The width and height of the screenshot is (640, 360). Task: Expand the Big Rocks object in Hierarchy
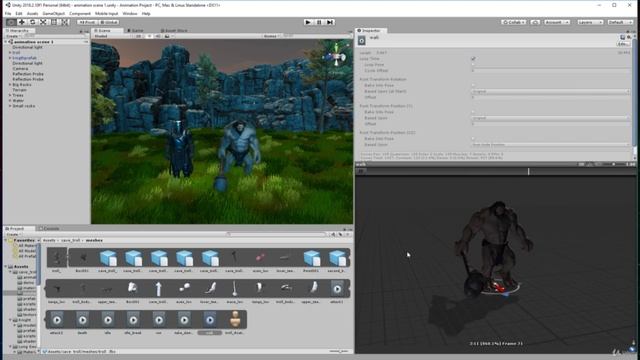point(10,84)
